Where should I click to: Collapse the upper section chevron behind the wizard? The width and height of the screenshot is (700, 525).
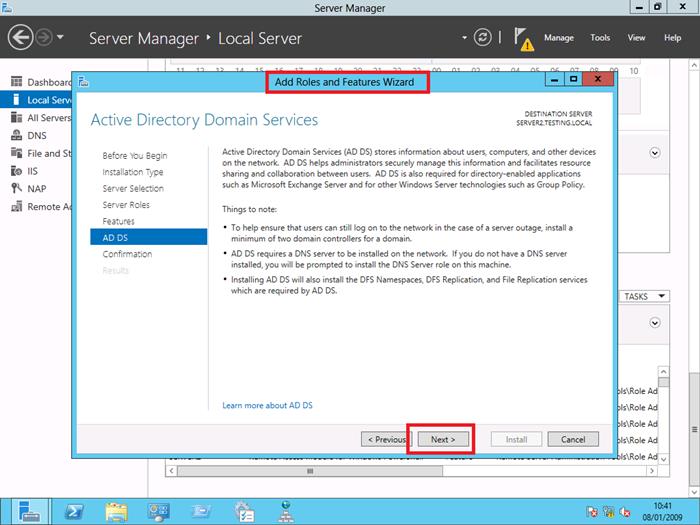(x=654, y=153)
